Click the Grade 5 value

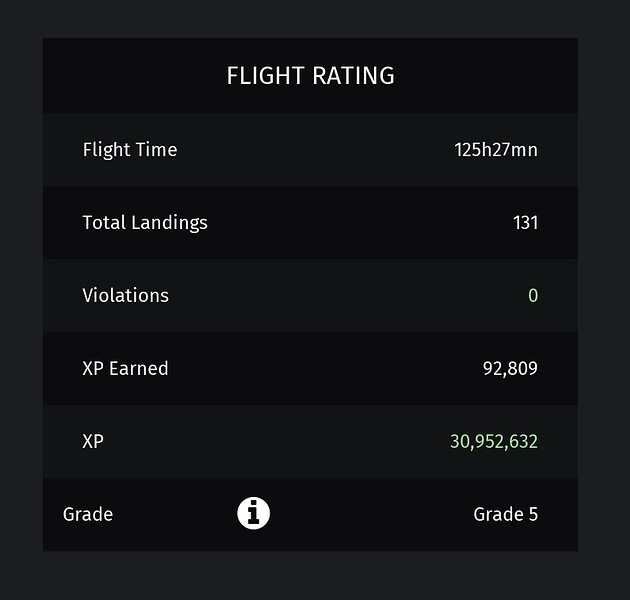(x=505, y=514)
